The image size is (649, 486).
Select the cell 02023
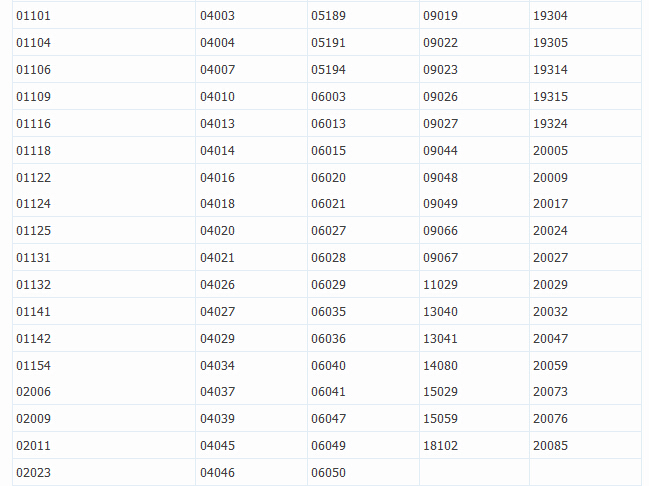coord(33,473)
